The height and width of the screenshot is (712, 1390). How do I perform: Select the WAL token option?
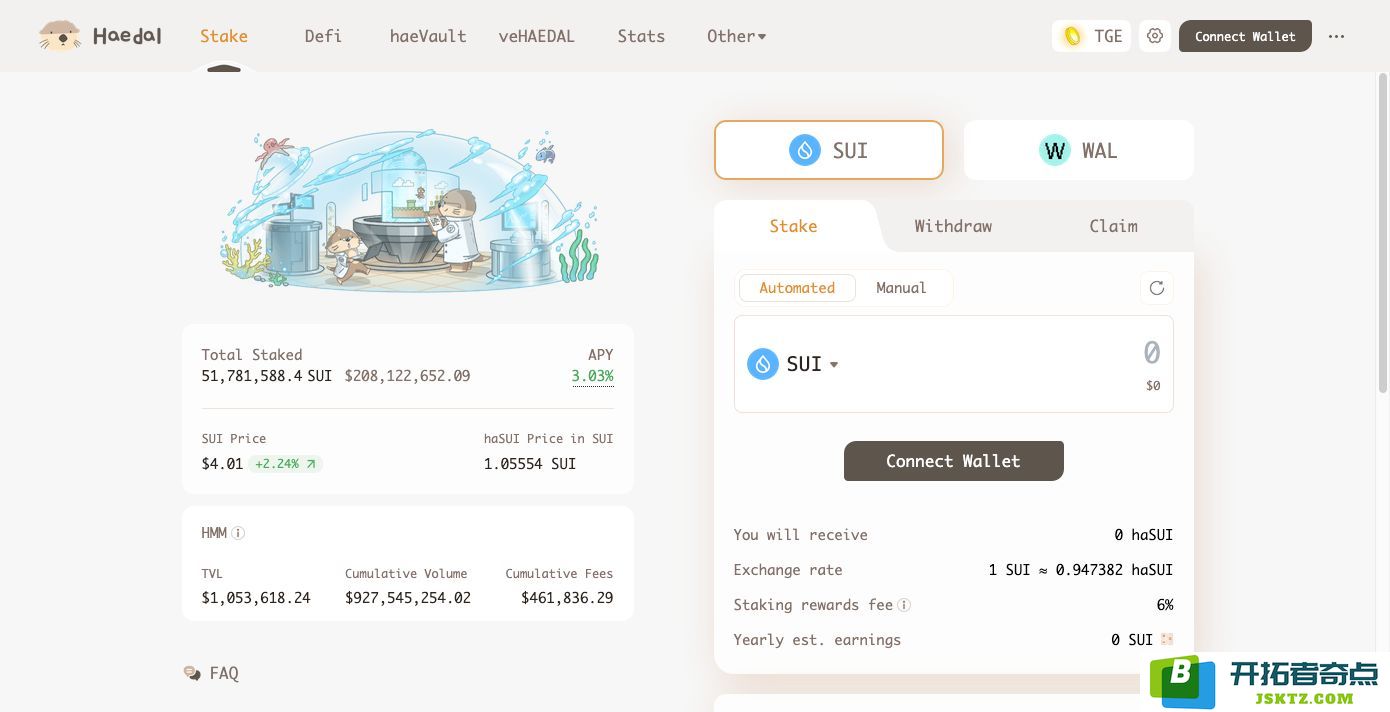[x=1078, y=150]
